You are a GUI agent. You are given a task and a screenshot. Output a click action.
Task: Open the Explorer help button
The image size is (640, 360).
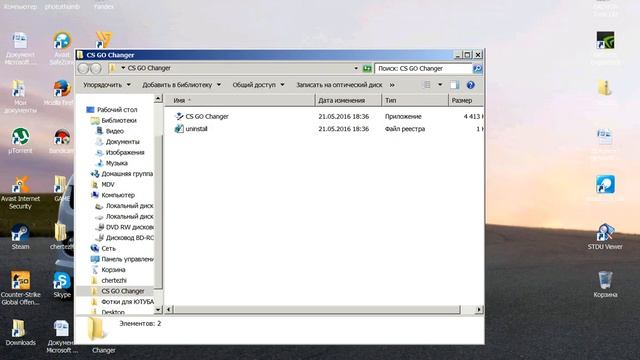pyautogui.click(x=471, y=85)
